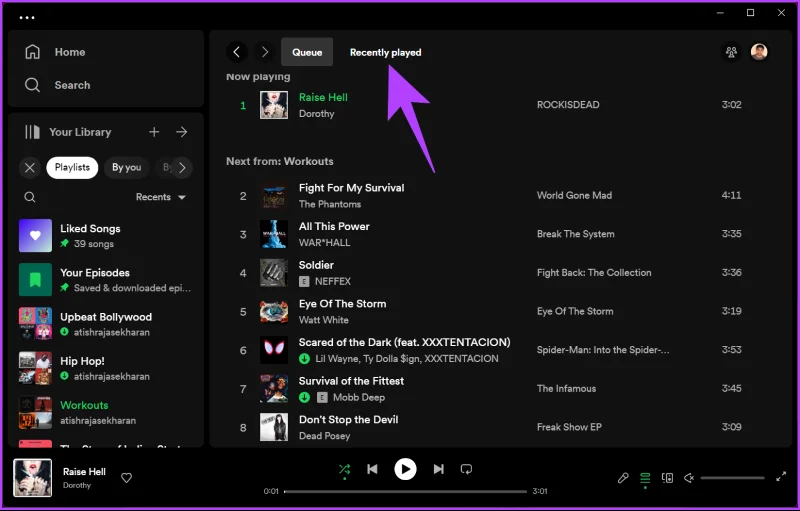Open the user profile avatar
The height and width of the screenshot is (511, 800).
(x=759, y=52)
